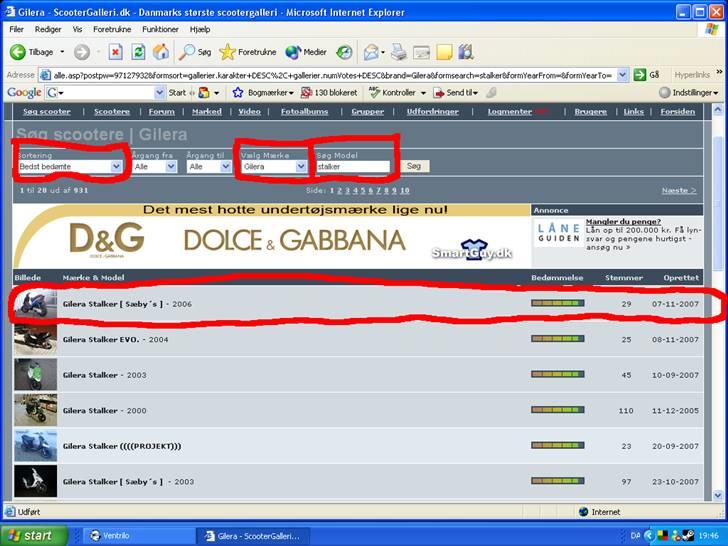
Task: Click the Søg button beside model field
Action: (414, 166)
